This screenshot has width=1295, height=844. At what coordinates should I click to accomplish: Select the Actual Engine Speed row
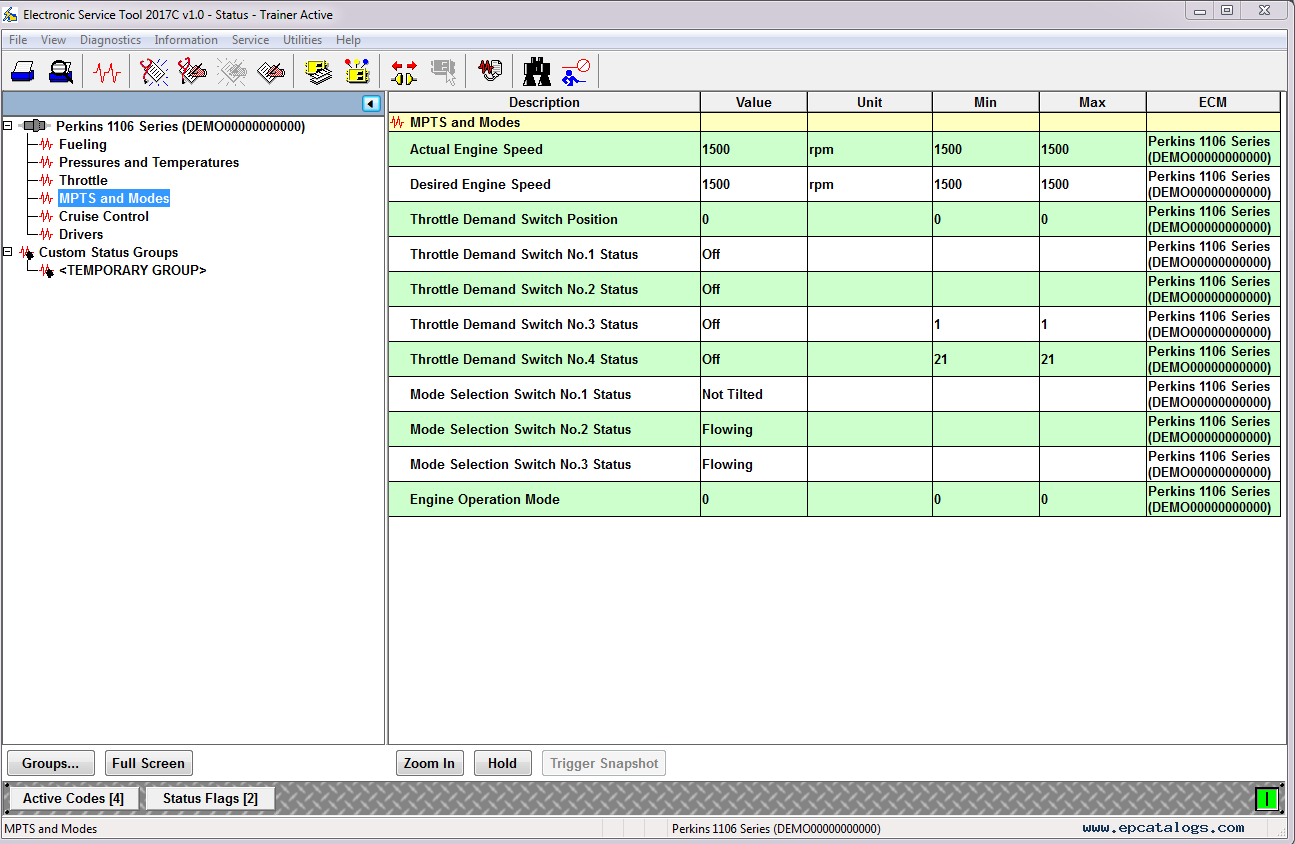(476, 149)
